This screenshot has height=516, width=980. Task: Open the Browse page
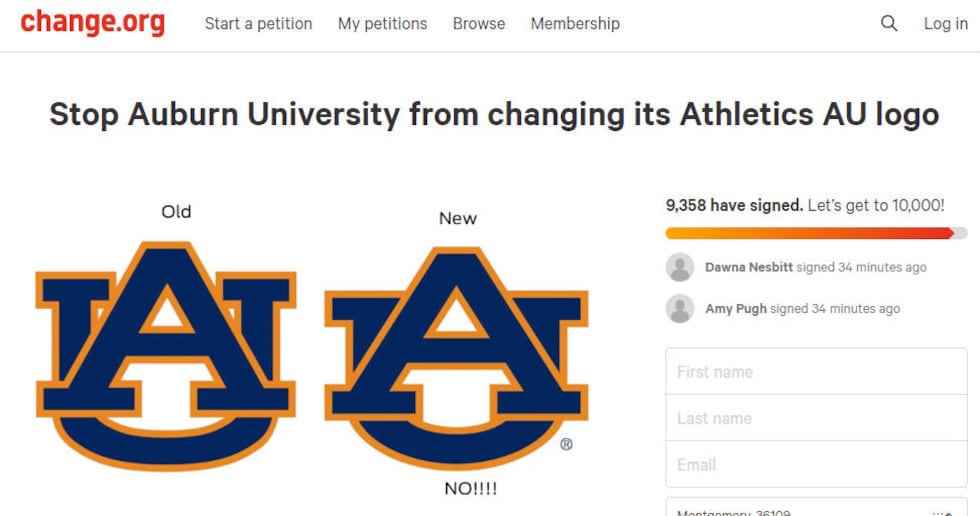point(479,23)
